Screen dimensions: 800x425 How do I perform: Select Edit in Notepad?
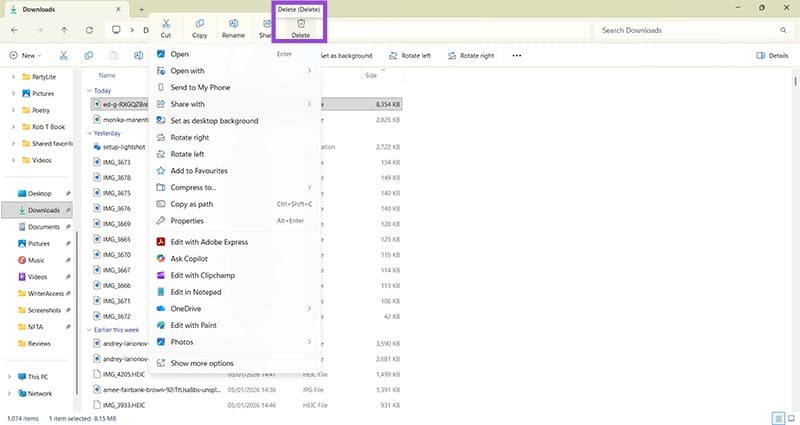pyautogui.click(x=235, y=292)
